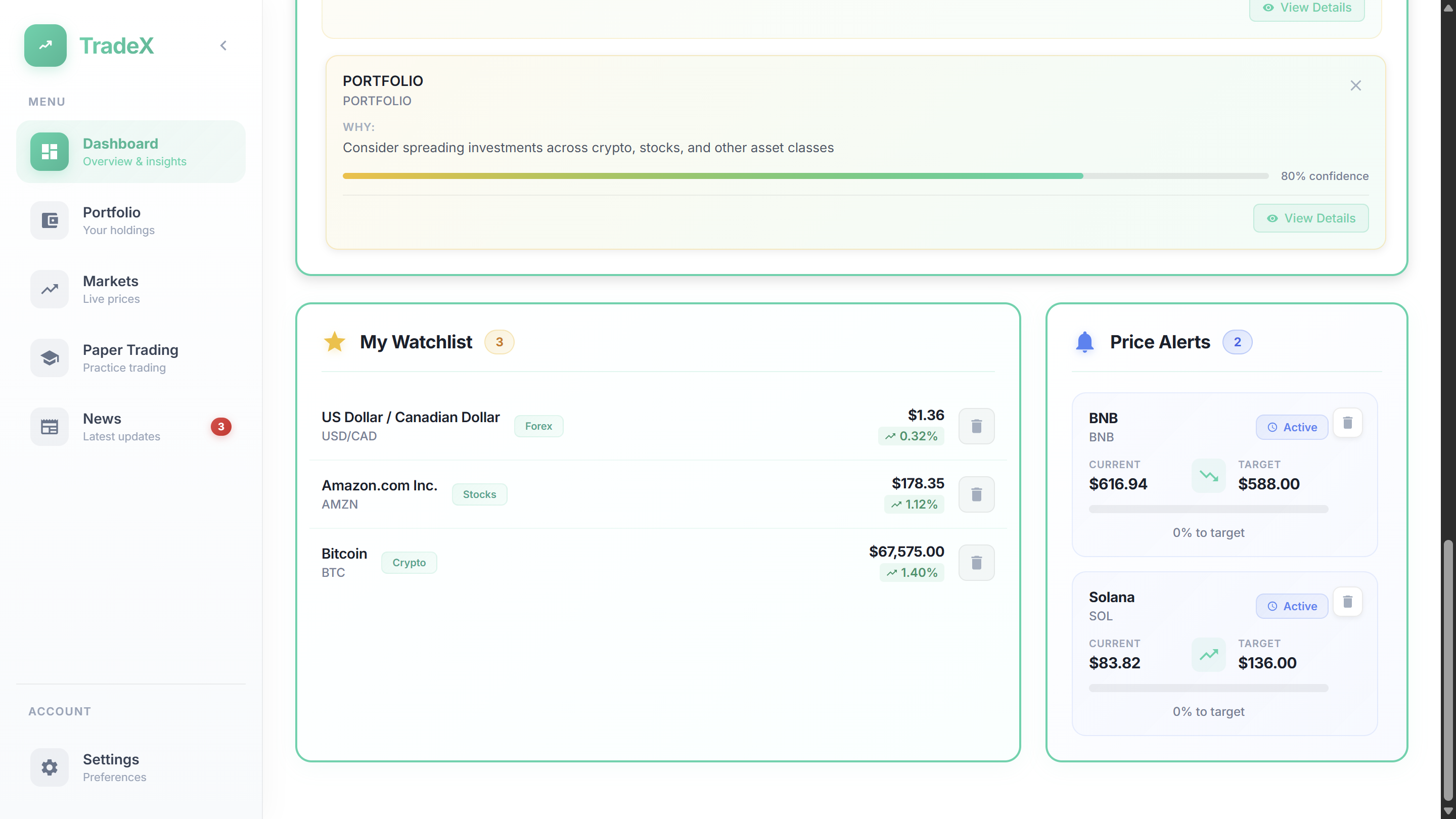Delete the BNB price alert
The height and width of the screenshot is (819, 1456).
1347,423
